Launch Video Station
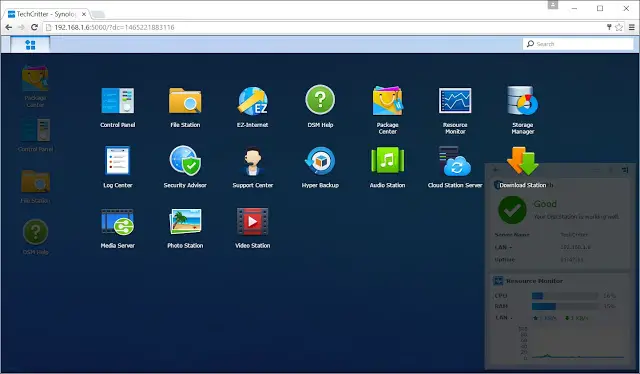 (253, 228)
